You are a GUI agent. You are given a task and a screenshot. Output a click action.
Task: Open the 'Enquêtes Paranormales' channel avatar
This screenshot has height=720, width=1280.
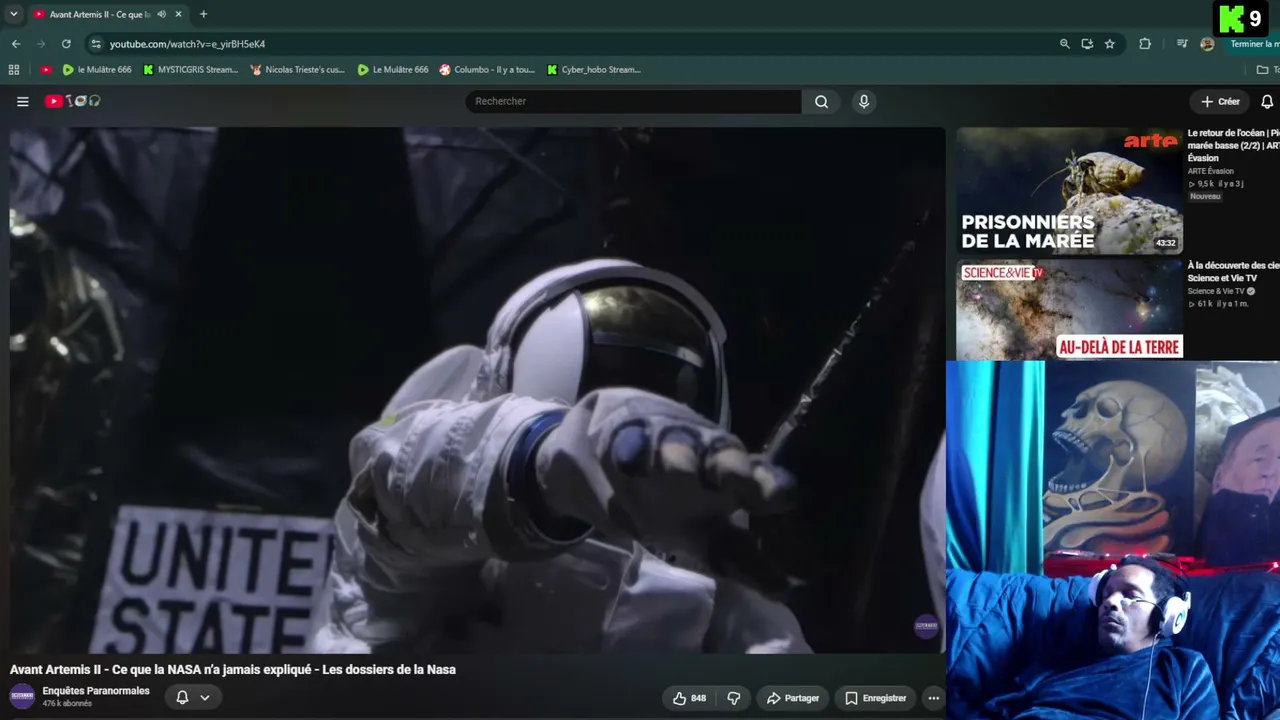22,696
